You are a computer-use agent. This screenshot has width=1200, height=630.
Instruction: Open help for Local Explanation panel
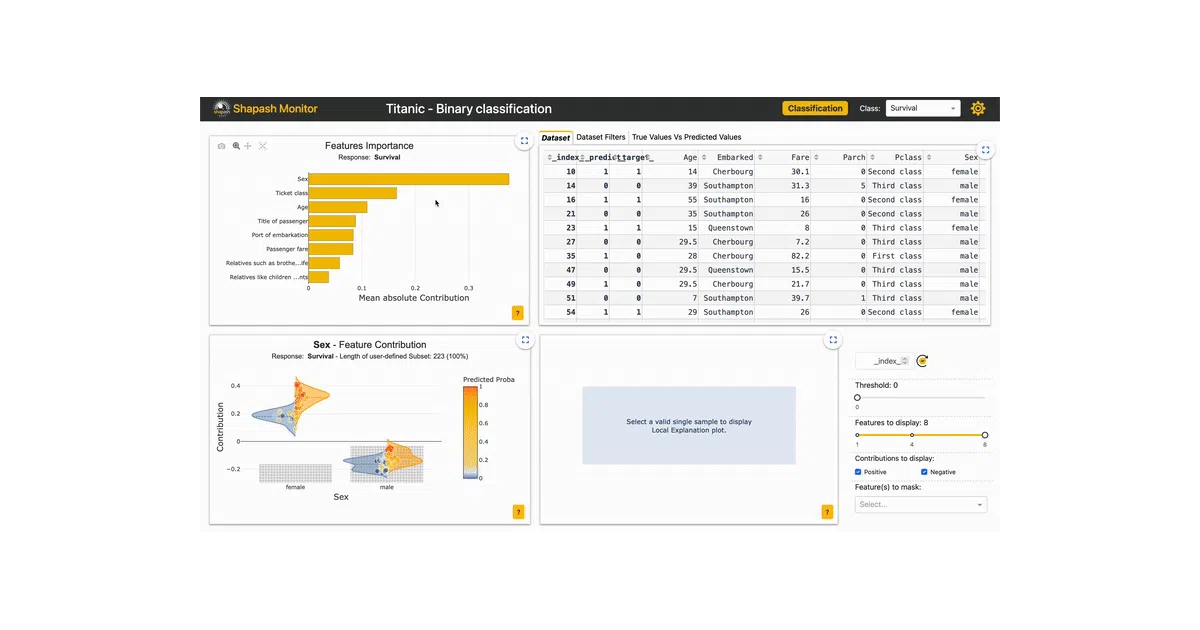(827, 512)
